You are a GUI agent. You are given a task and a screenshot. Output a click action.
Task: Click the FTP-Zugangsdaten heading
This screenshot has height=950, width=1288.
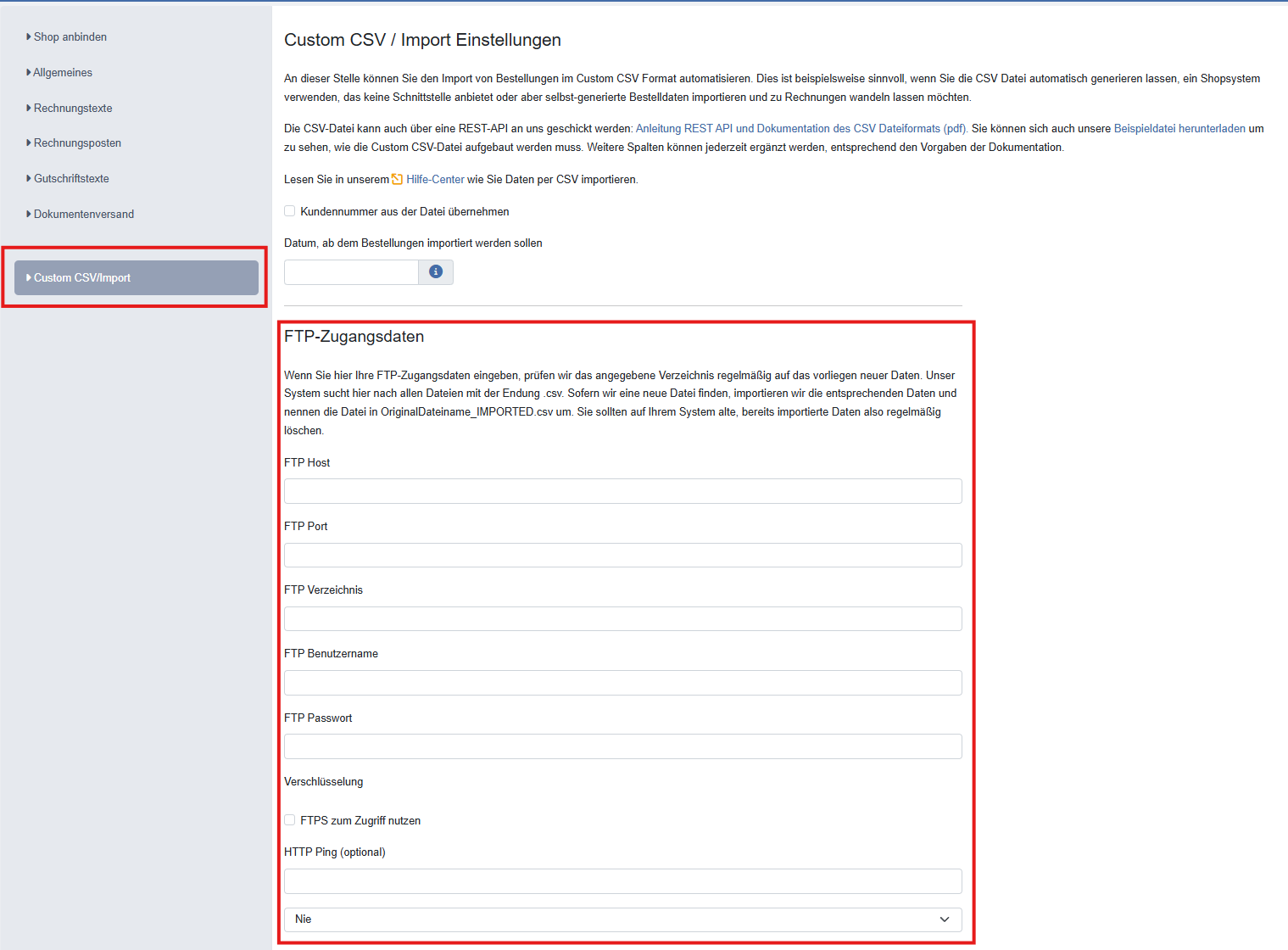tap(354, 337)
